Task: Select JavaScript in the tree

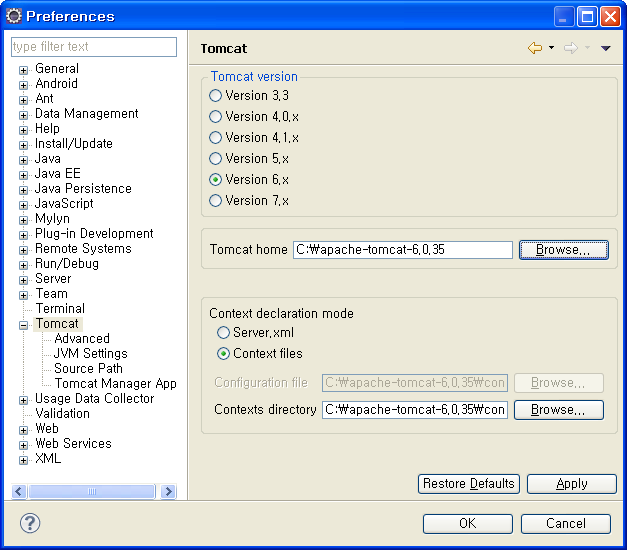Action: coord(64,203)
